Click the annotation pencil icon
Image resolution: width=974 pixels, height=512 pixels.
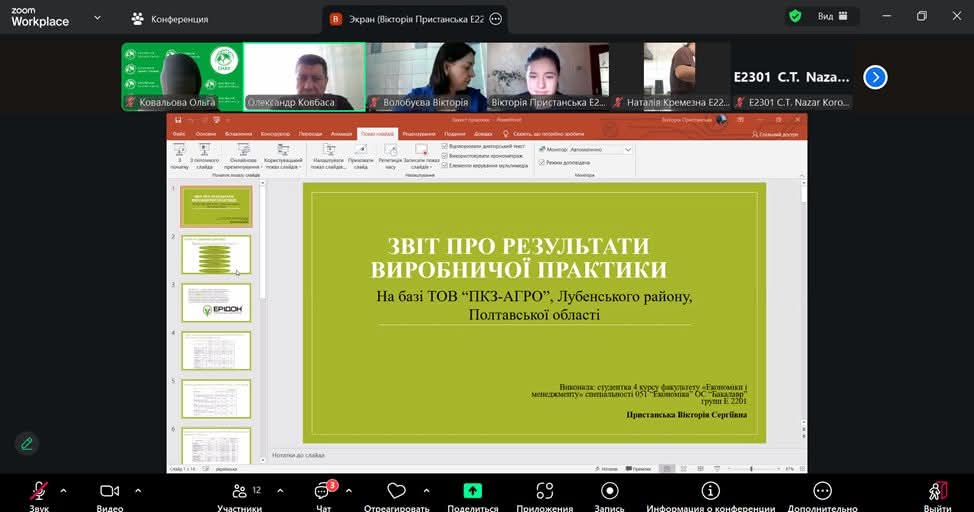[27, 443]
